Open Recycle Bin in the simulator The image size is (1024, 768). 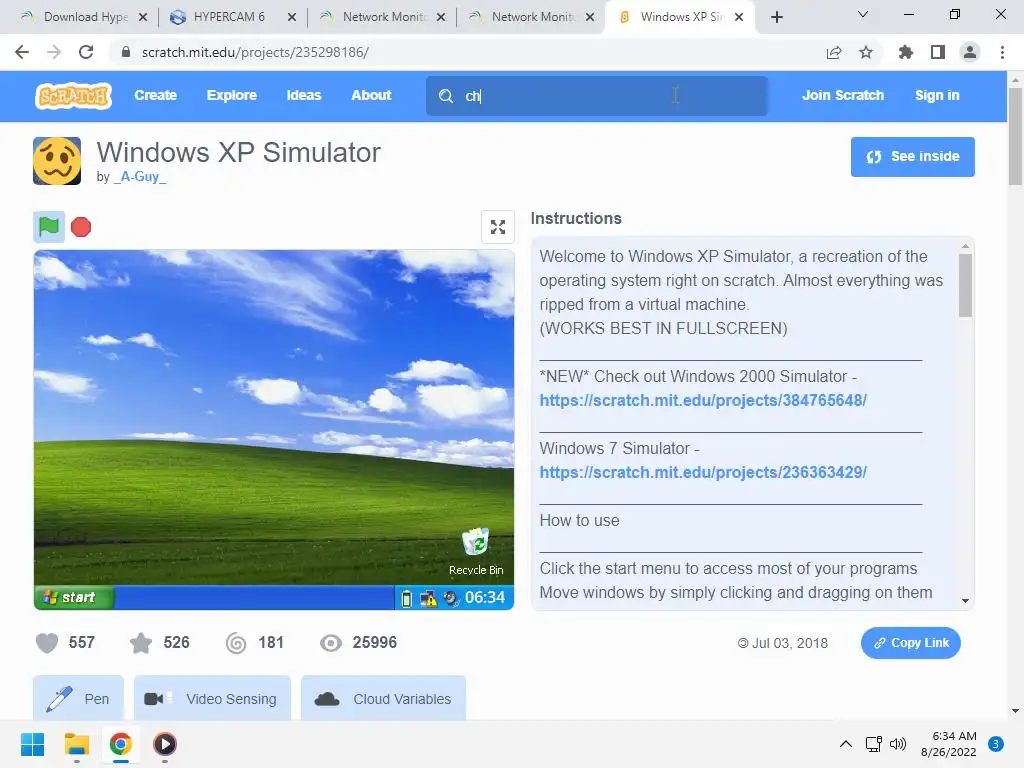click(x=476, y=552)
